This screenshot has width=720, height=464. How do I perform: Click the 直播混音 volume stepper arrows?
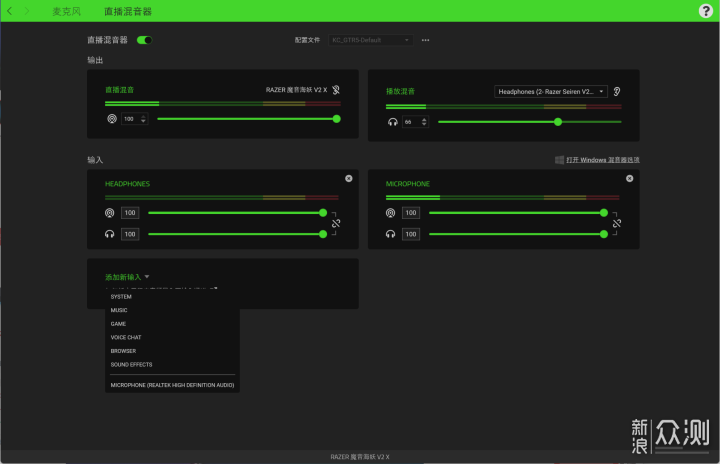143,119
